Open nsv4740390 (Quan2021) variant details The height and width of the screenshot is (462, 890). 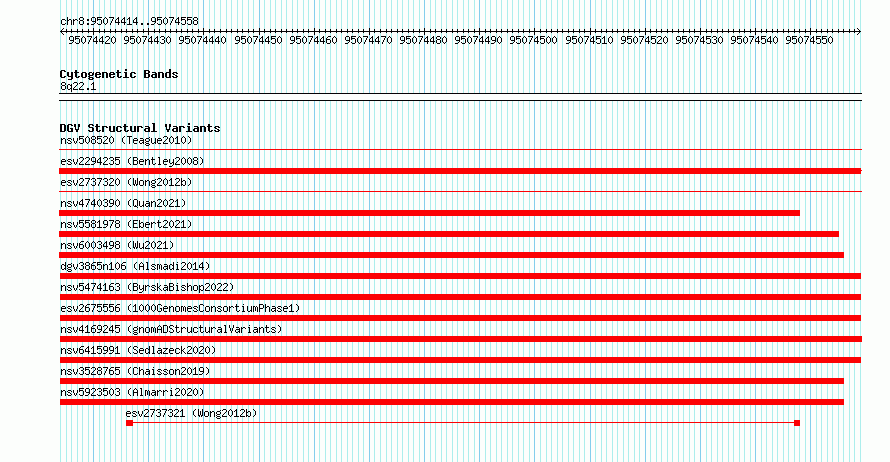(x=123, y=203)
